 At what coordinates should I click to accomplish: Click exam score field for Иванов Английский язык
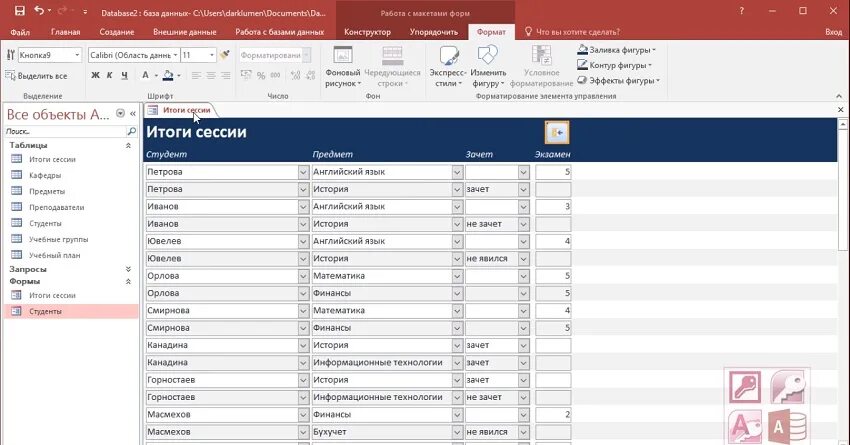[553, 207]
